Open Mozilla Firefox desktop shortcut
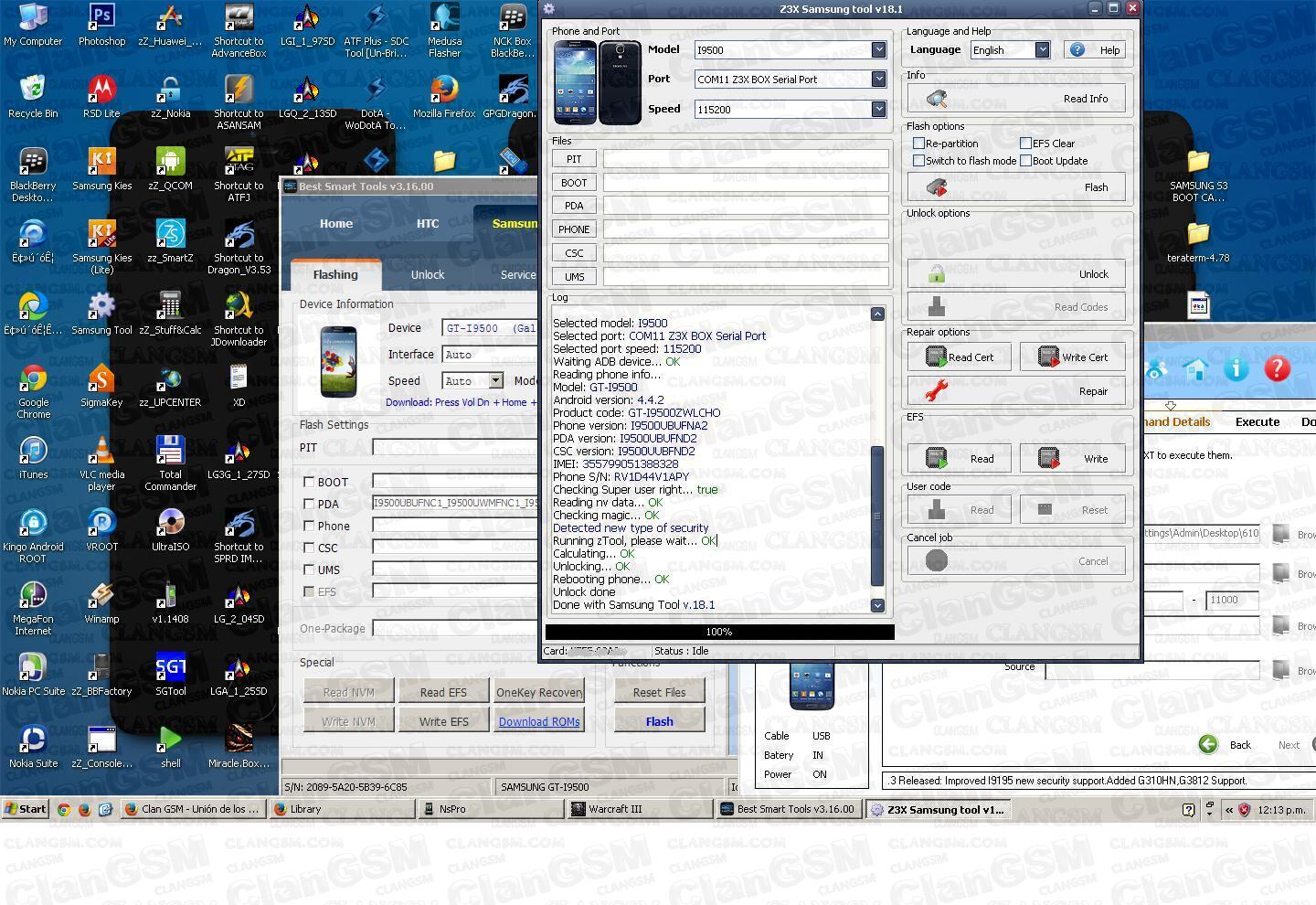This screenshot has height=905, width=1316. tap(444, 97)
